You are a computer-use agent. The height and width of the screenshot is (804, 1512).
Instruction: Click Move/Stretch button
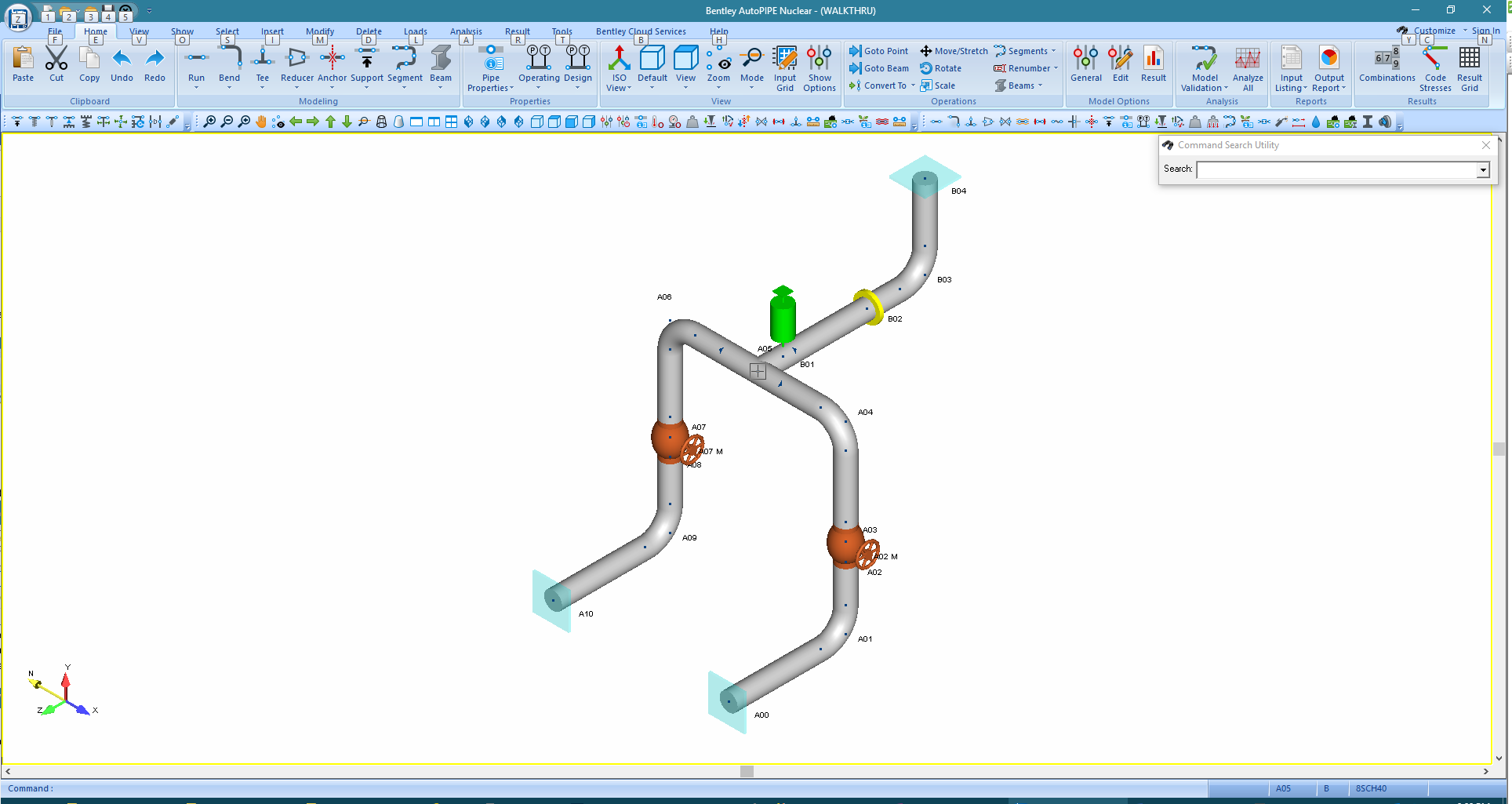[x=954, y=51]
